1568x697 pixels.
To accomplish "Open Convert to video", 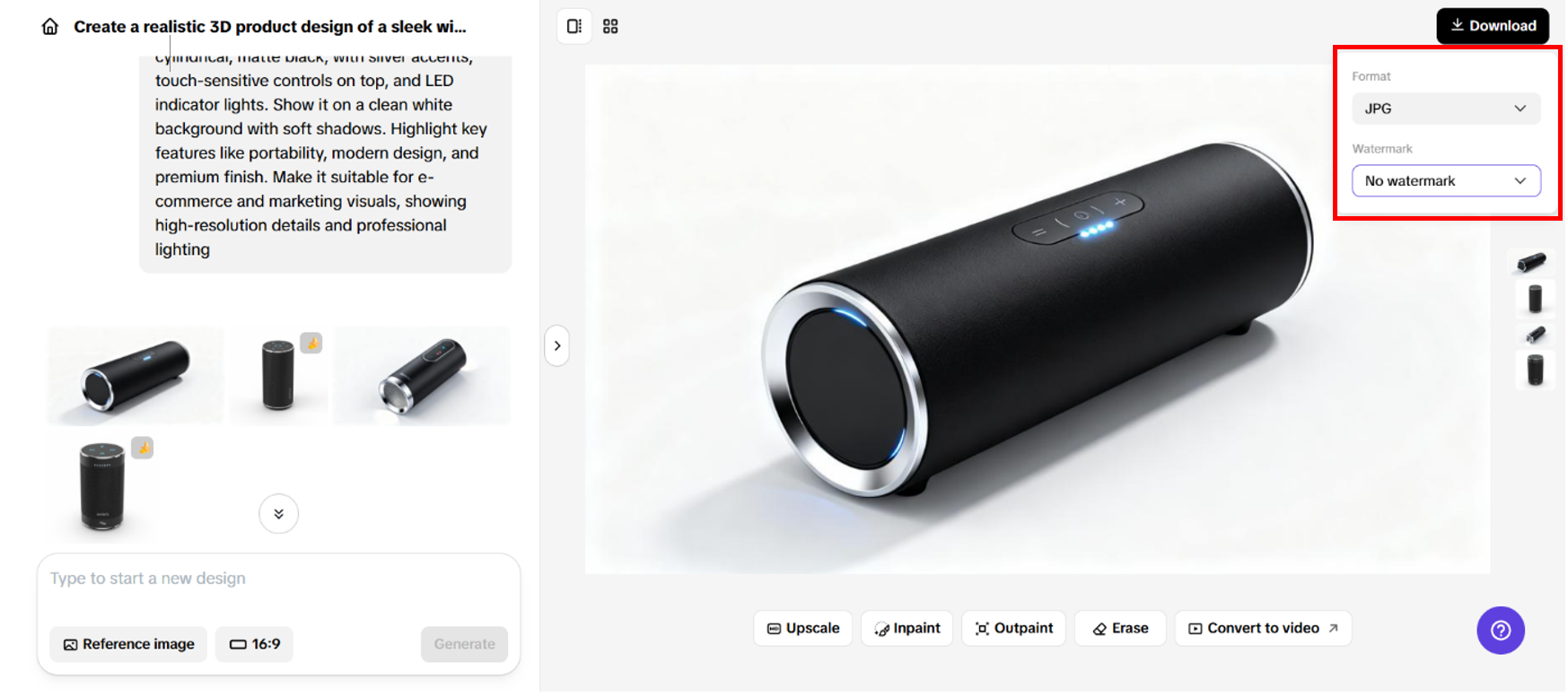I will coord(1263,629).
